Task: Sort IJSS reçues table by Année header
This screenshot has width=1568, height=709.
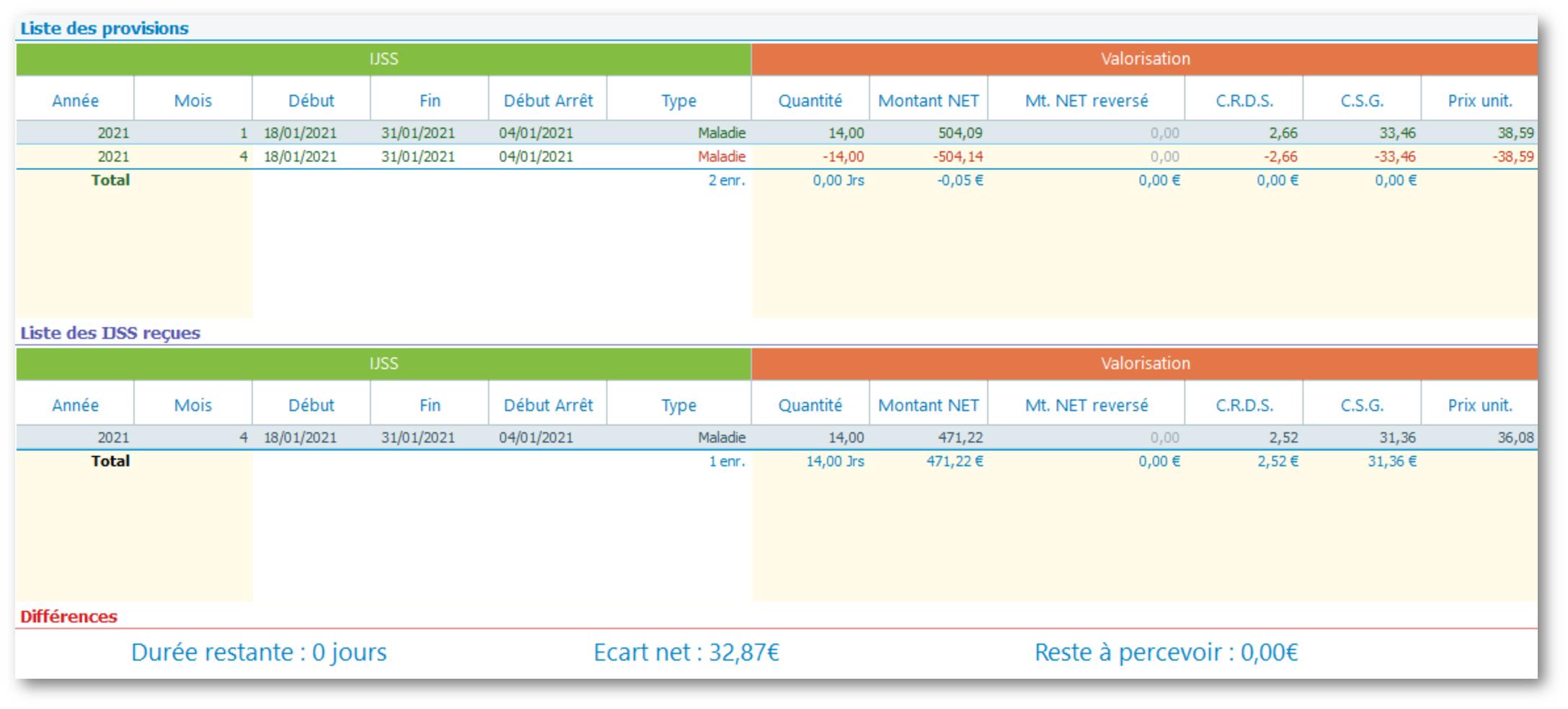Action: (75, 406)
